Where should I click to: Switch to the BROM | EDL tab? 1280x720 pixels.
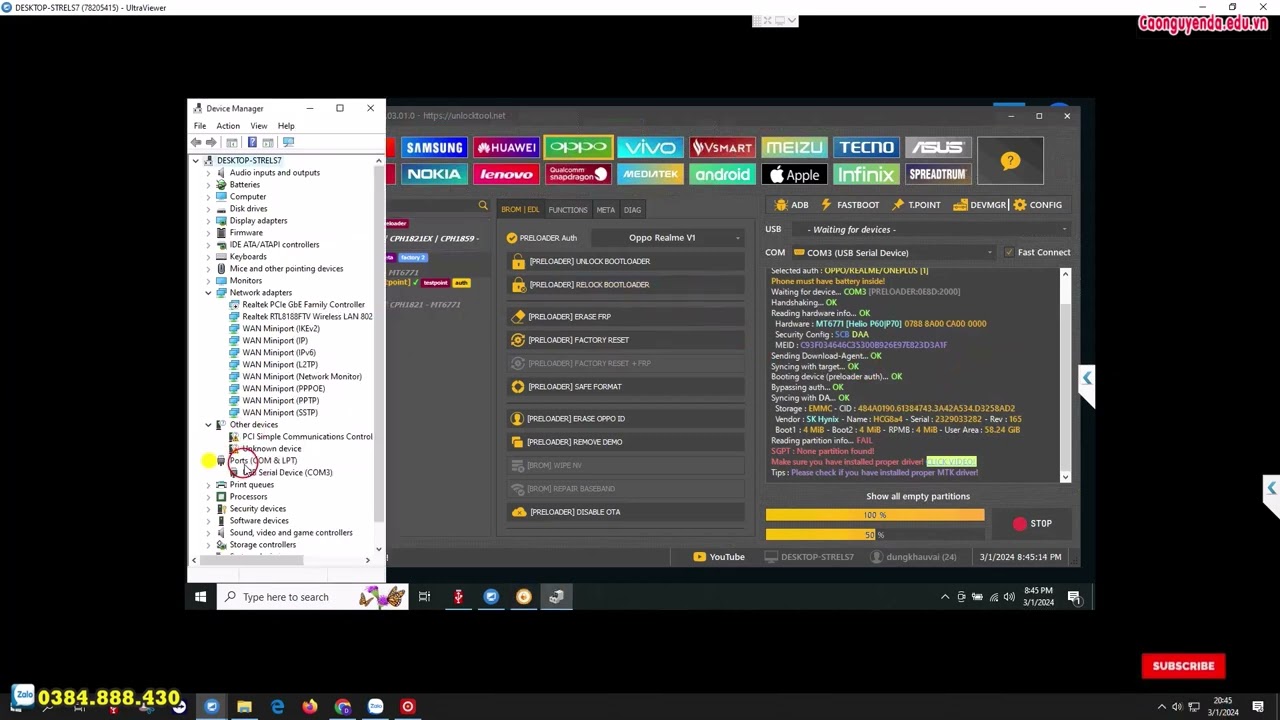pos(520,210)
